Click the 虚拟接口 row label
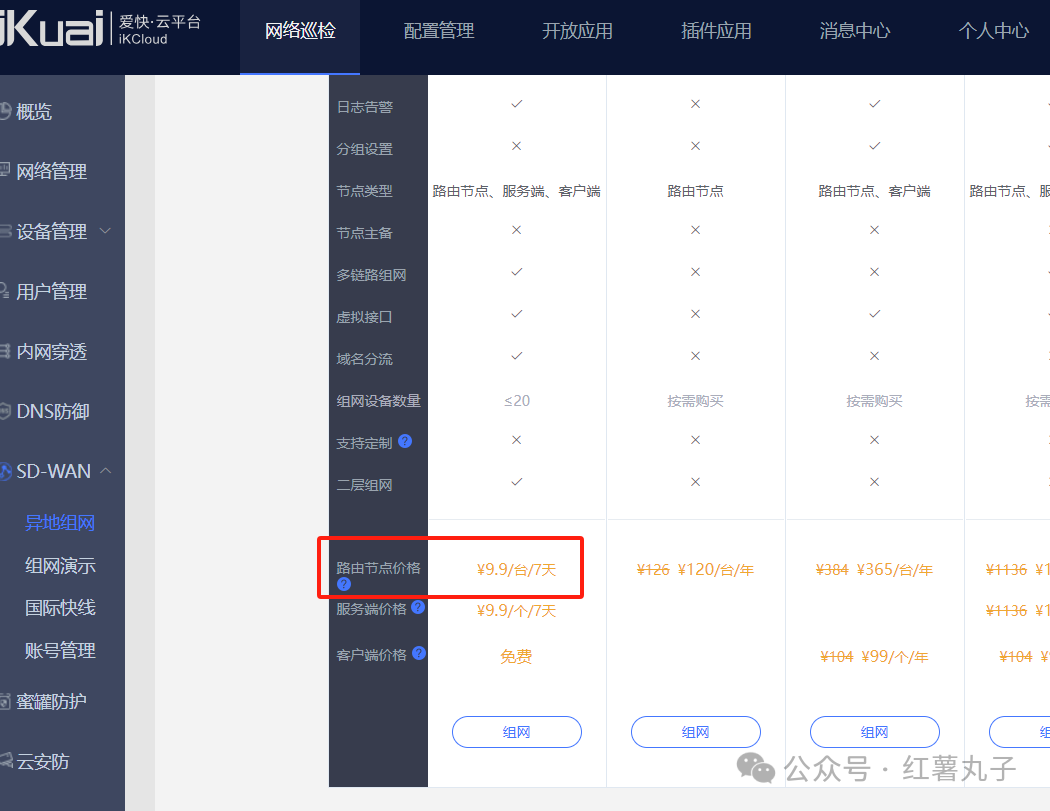 click(x=364, y=317)
